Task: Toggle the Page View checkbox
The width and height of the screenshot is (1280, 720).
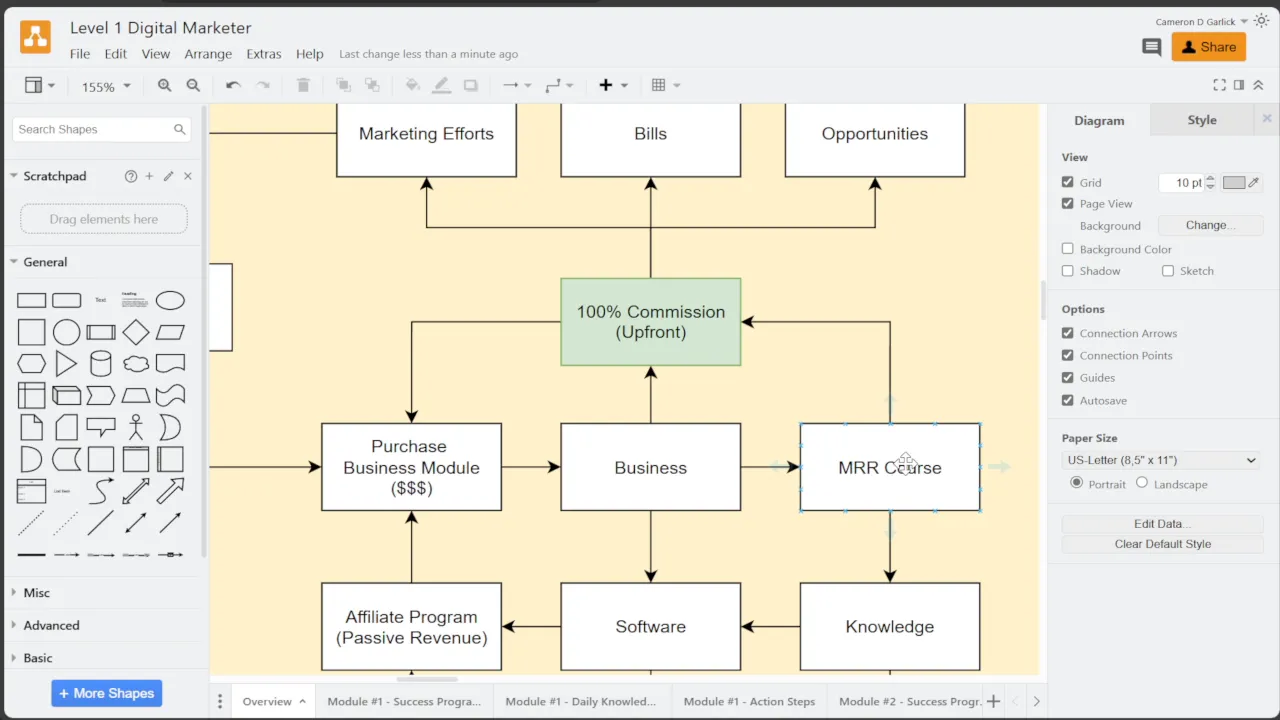Action: tap(1068, 203)
